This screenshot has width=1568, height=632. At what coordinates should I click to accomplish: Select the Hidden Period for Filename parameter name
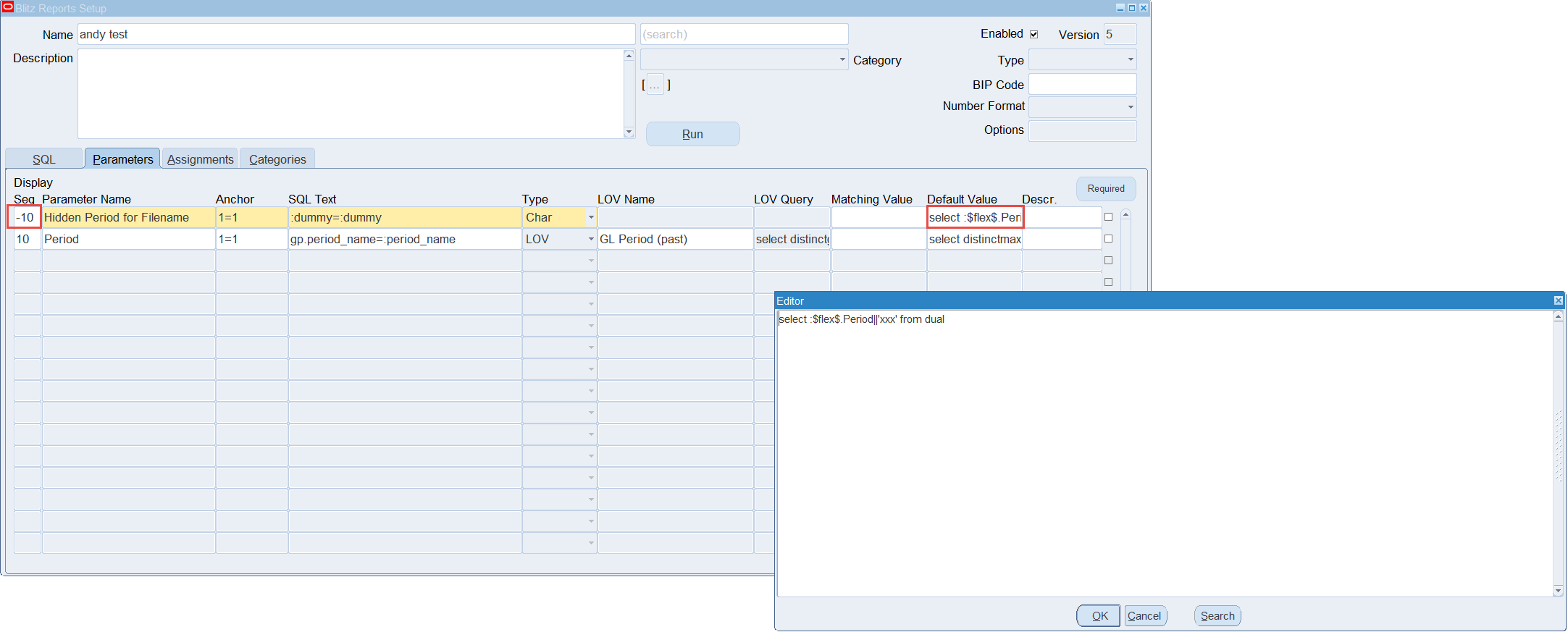[x=128, y=217]
